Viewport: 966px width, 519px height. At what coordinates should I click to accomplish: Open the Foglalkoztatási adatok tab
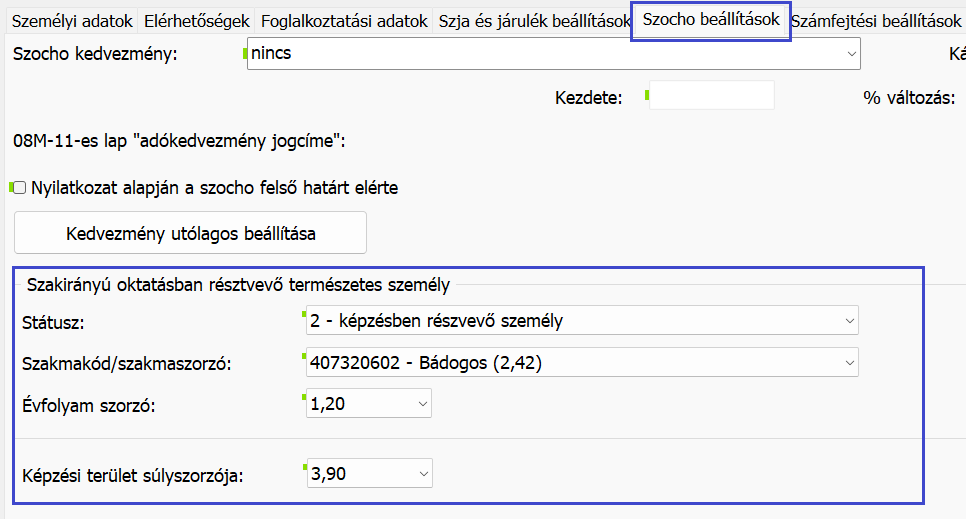coord(344,21)
